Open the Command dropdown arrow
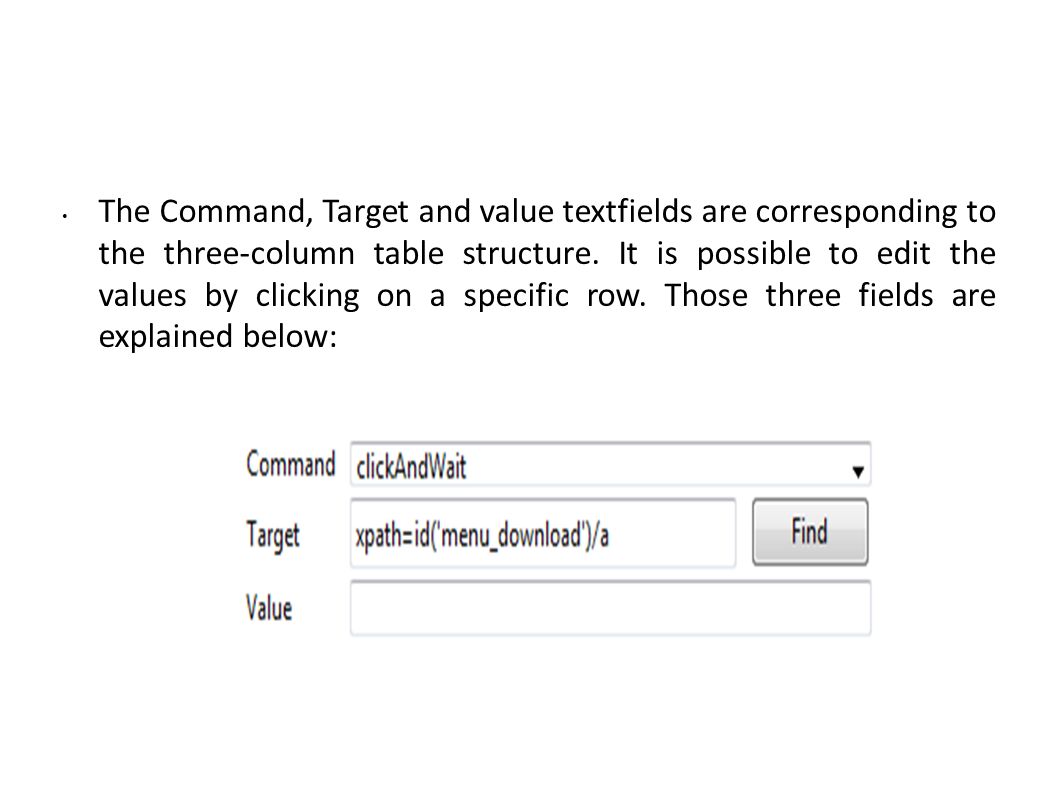 (858, 471)
